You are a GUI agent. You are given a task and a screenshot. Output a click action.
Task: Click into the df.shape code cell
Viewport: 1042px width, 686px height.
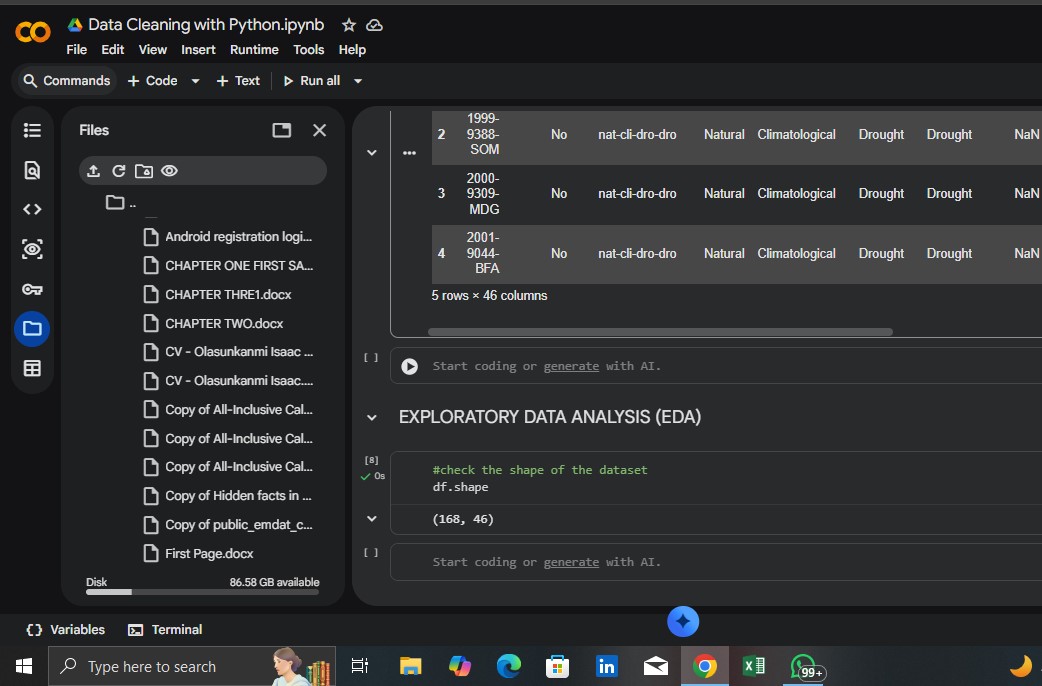[716, 479]
